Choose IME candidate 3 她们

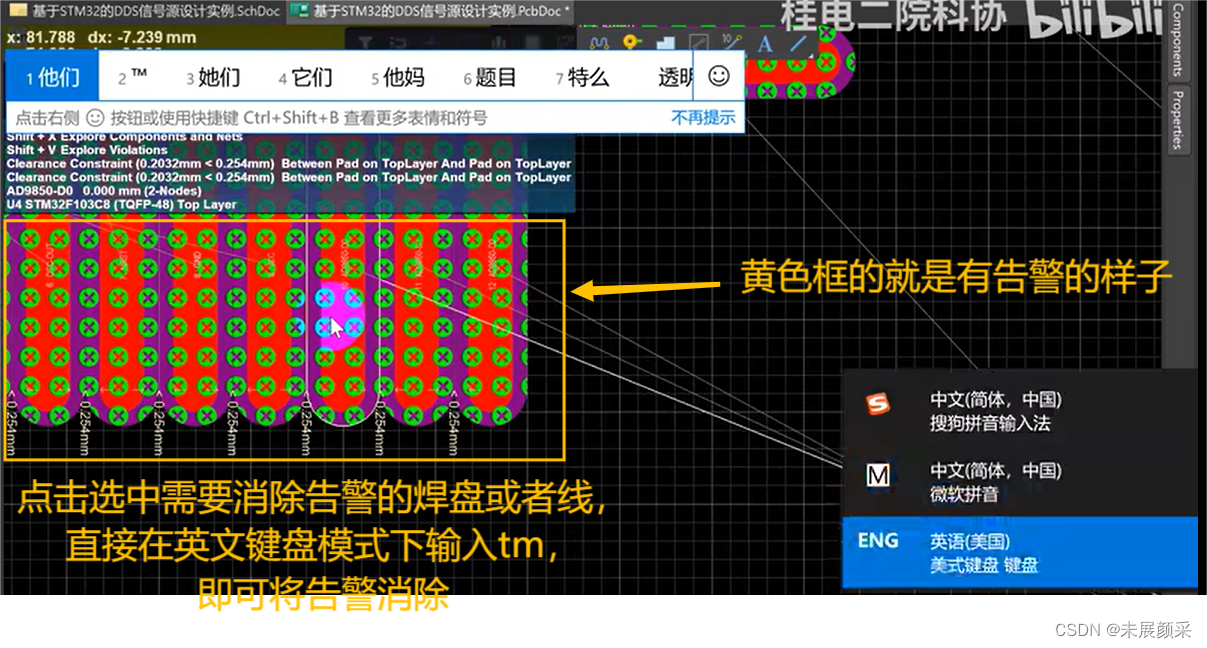[x=212, y=77]
